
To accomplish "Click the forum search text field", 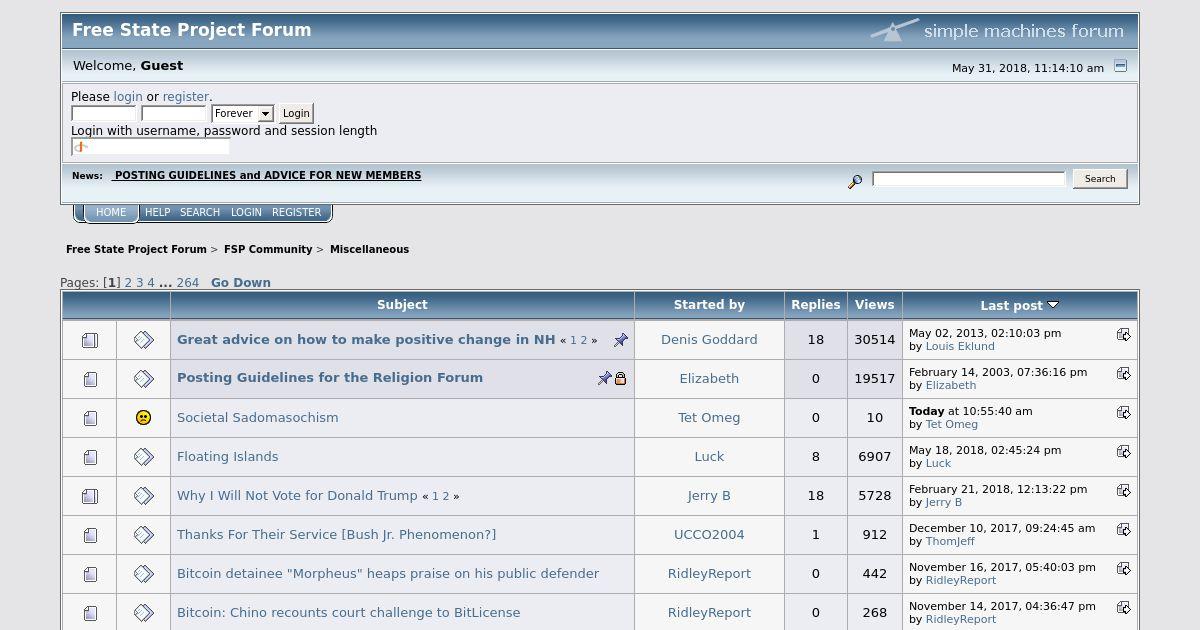I will click(x=969, y=179).
